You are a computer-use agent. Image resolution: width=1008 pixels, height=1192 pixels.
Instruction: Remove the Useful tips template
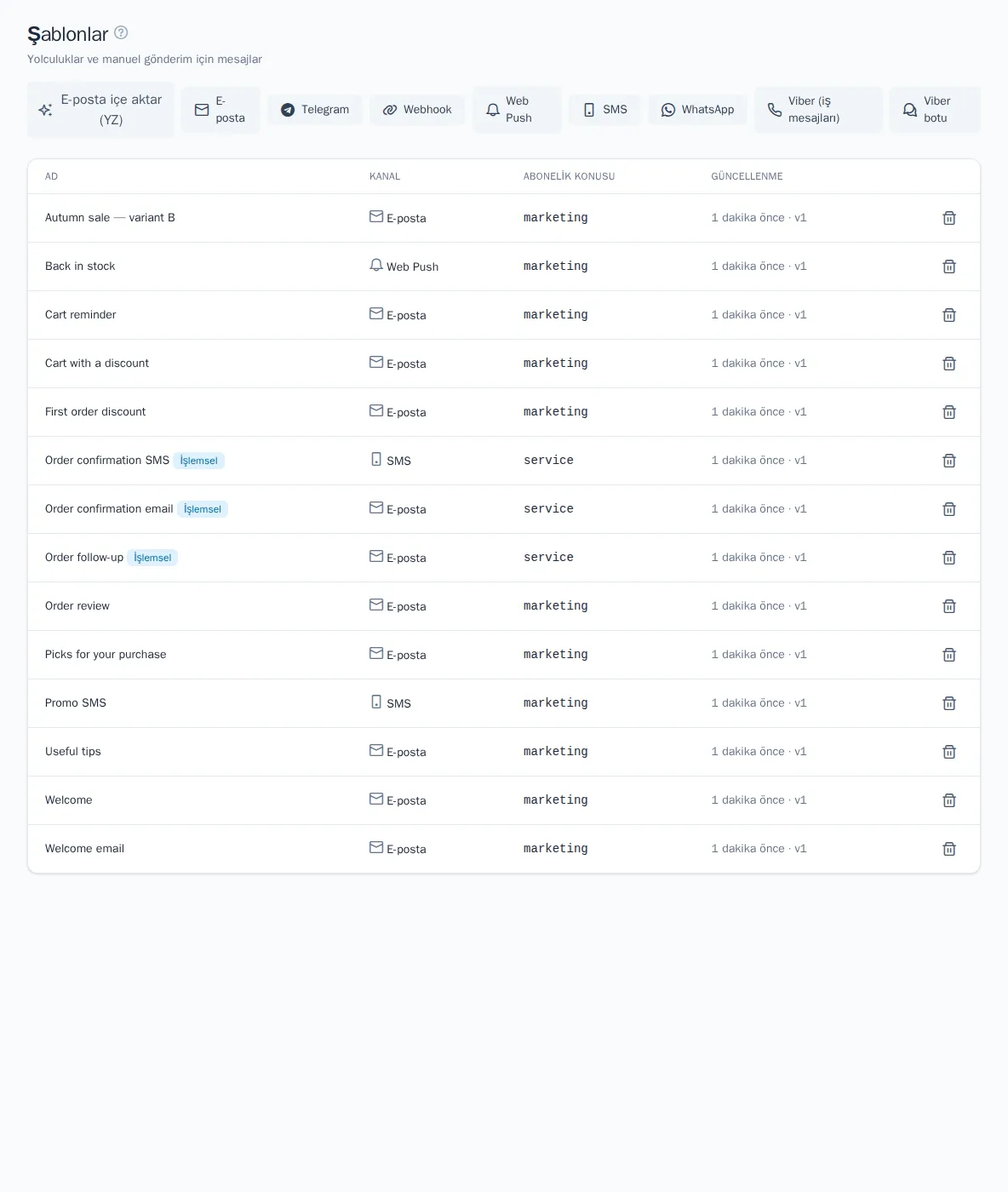(x=949, y=752)
